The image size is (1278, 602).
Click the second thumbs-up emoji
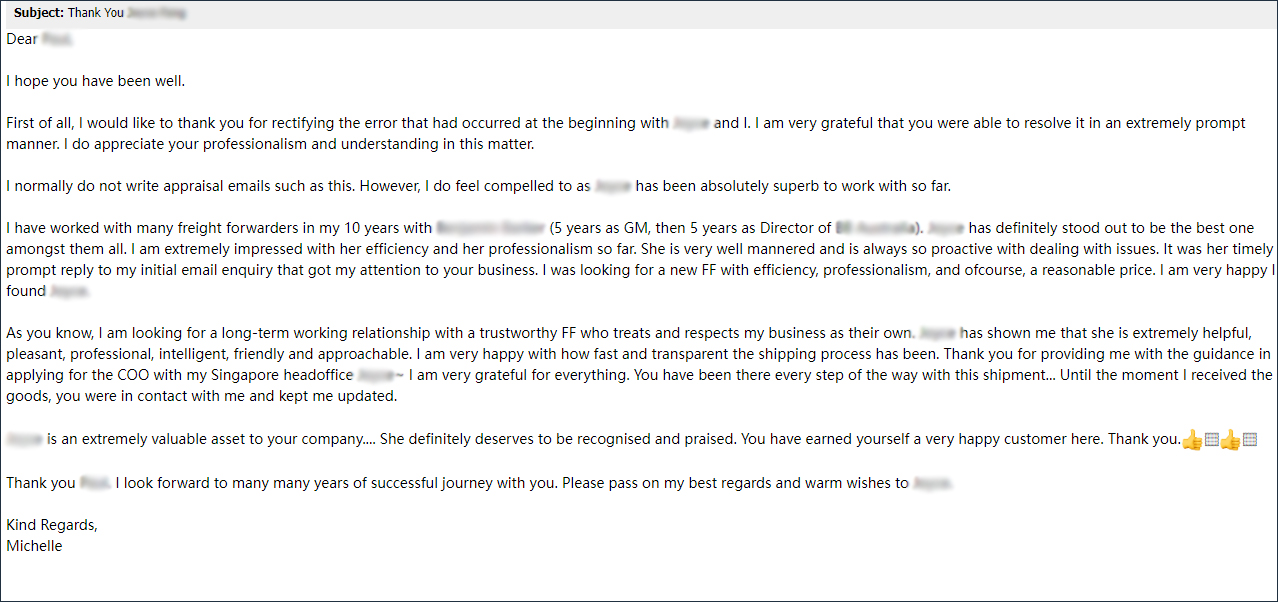tap(1230, 440)
